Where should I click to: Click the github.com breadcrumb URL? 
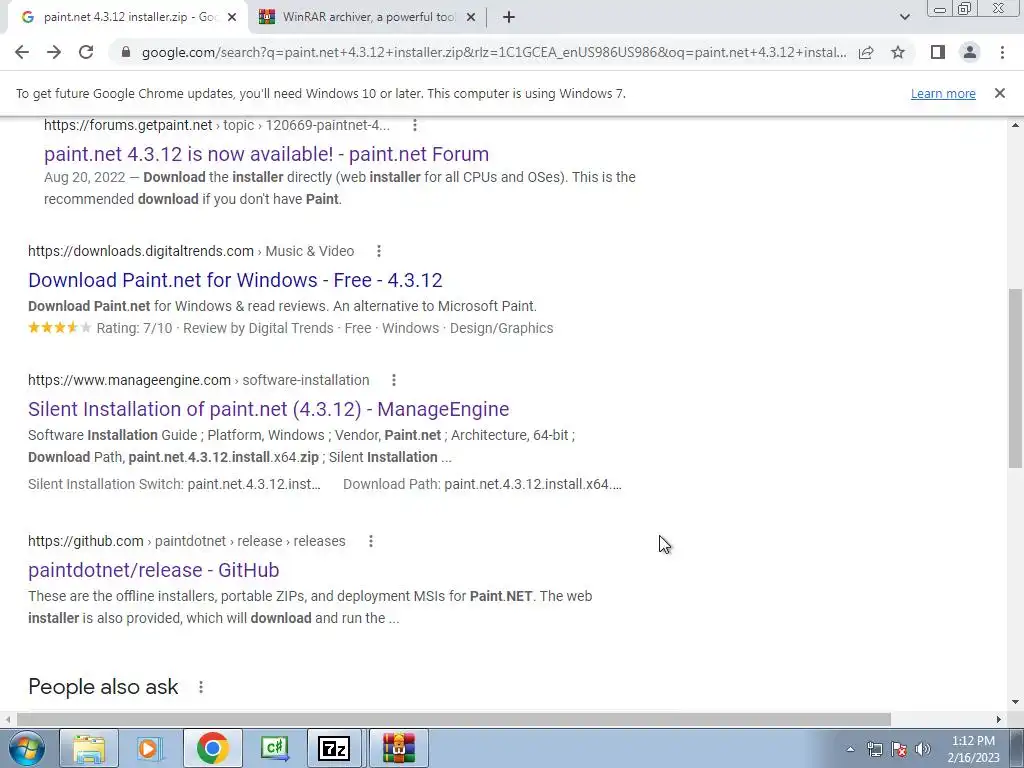pos(187,541)
